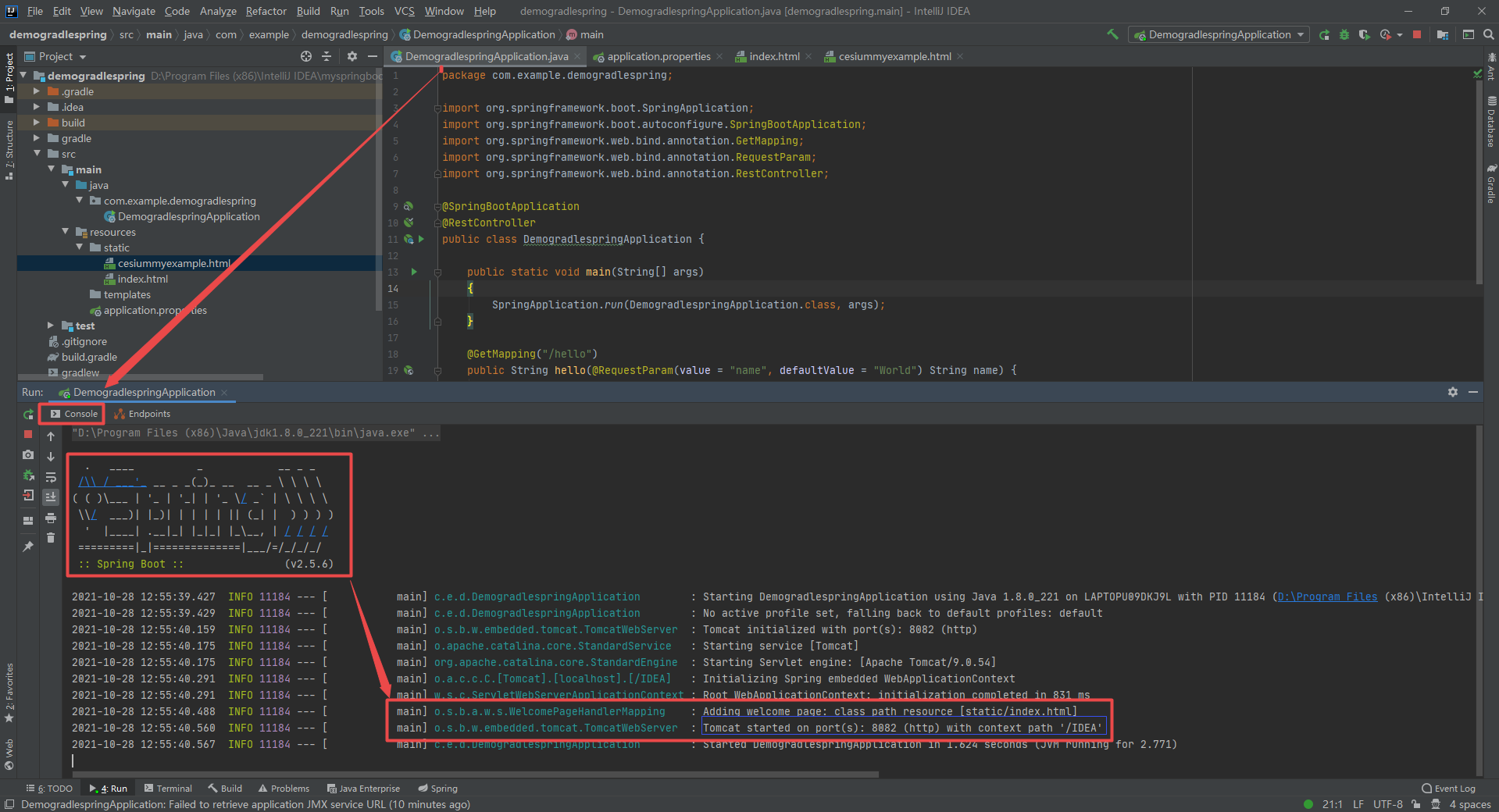Switch to index.html editor tab
Viewport: 1499px width, 812px height.
click(x=773, y=56)
